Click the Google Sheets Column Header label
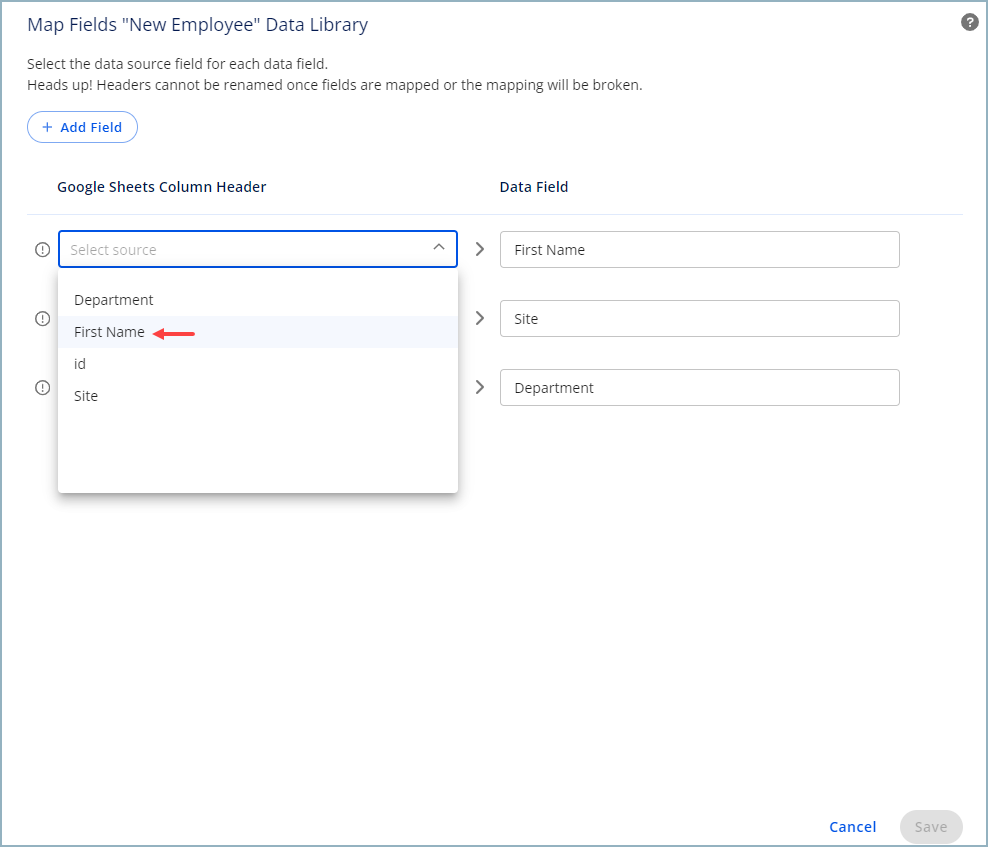Viewport: 988px width, 847px height. tap(161, 187)
